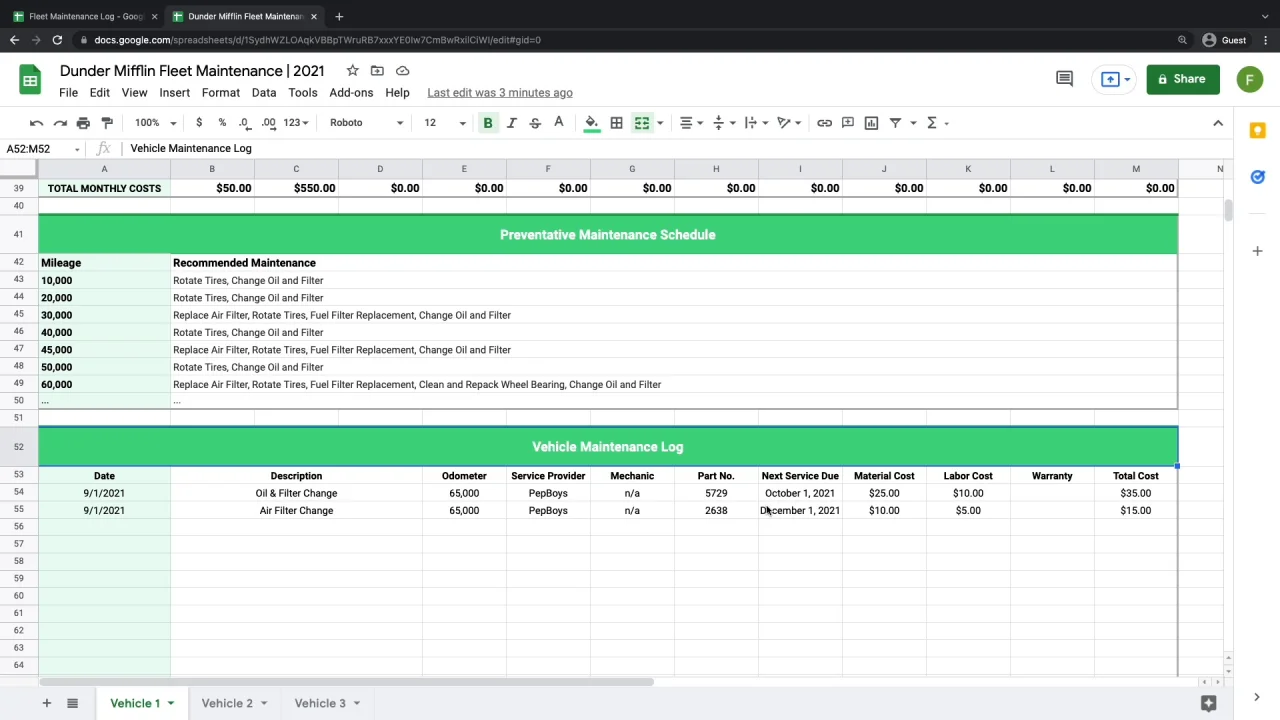Image resolution: width=1280 pixels, height=720 pixels.
Task: Redo the last action
Action: click(x=60, y=123)
